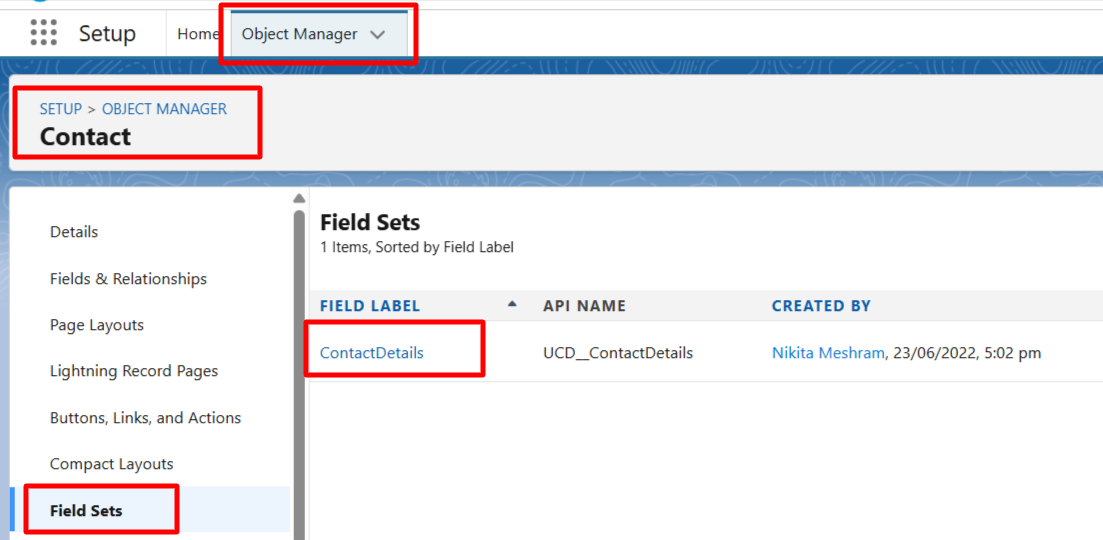Viewport: 1103px width, 540px height.
Task: Go to SETUP breadcrumb link
Action: point(60,109)
